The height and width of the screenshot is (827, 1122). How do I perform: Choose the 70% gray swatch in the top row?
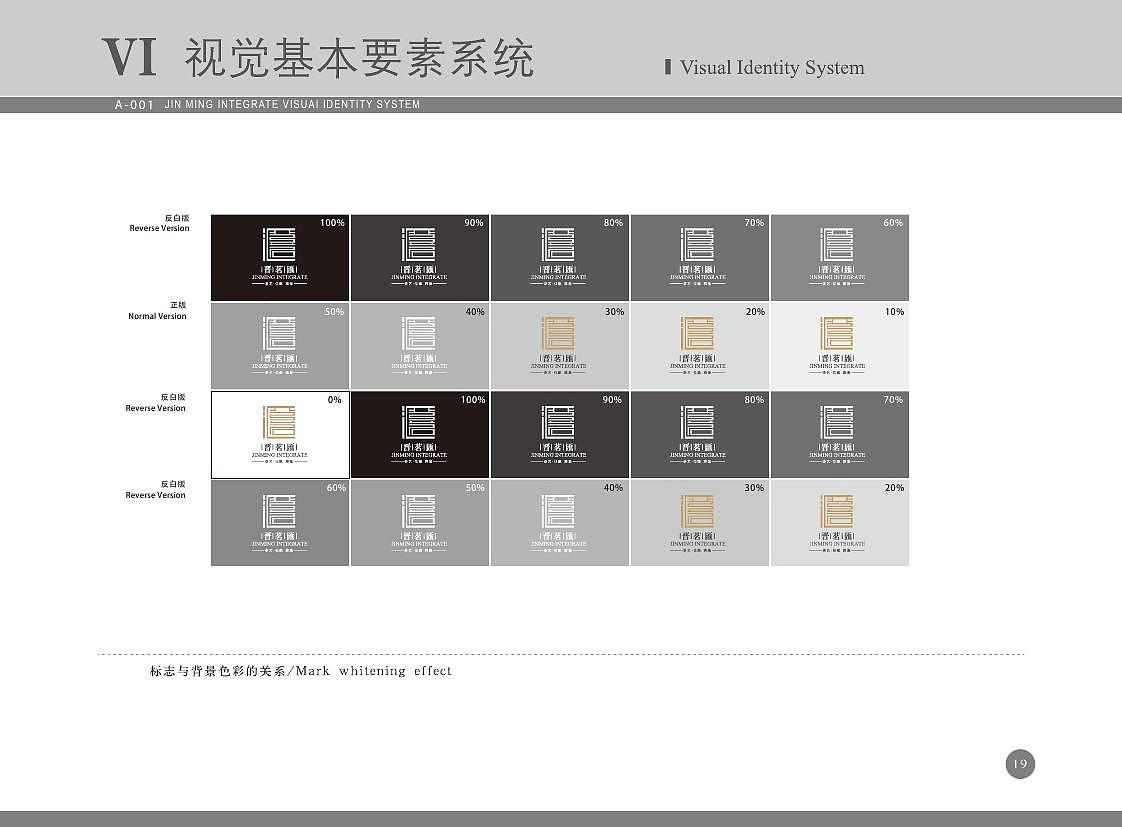(700, 258)
